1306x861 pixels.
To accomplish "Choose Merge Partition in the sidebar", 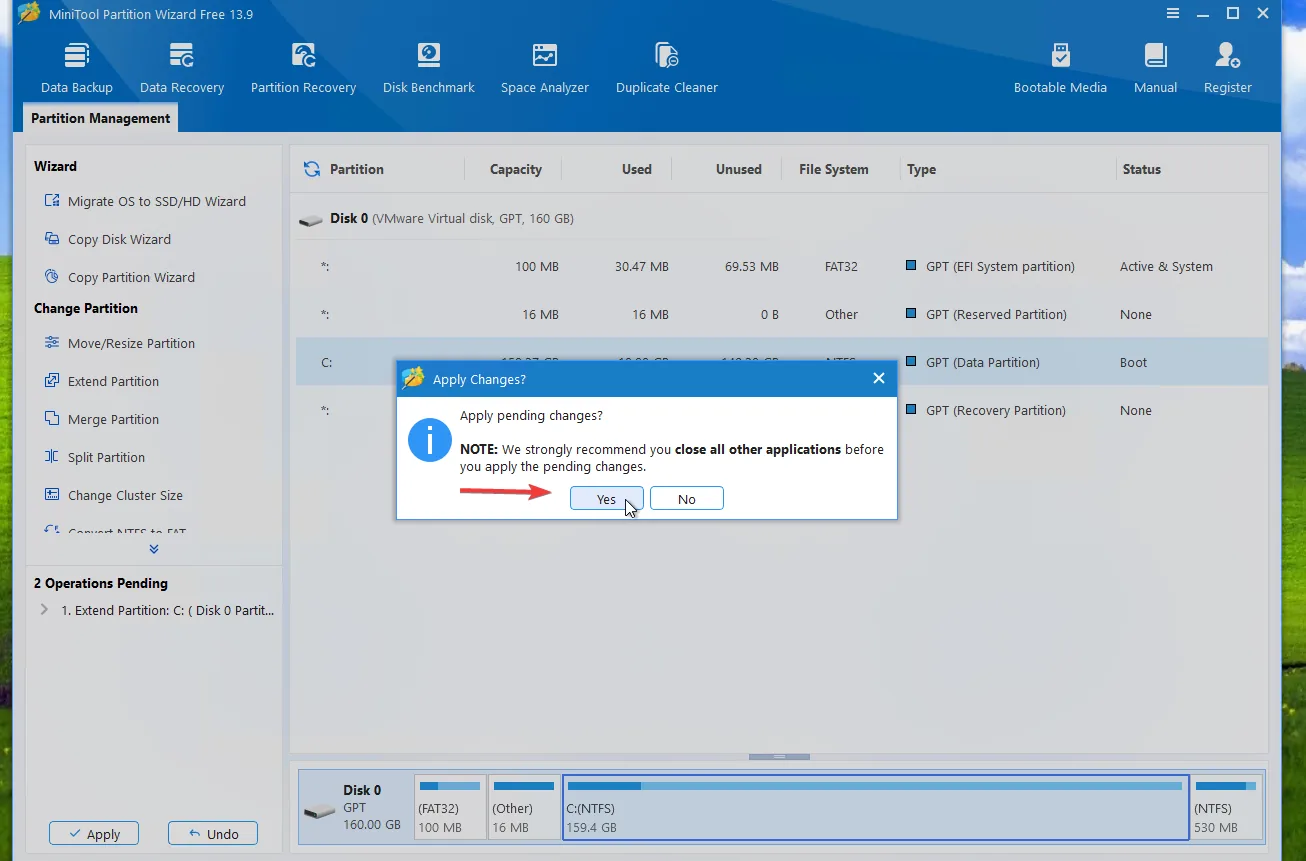I will click(102, 419).
